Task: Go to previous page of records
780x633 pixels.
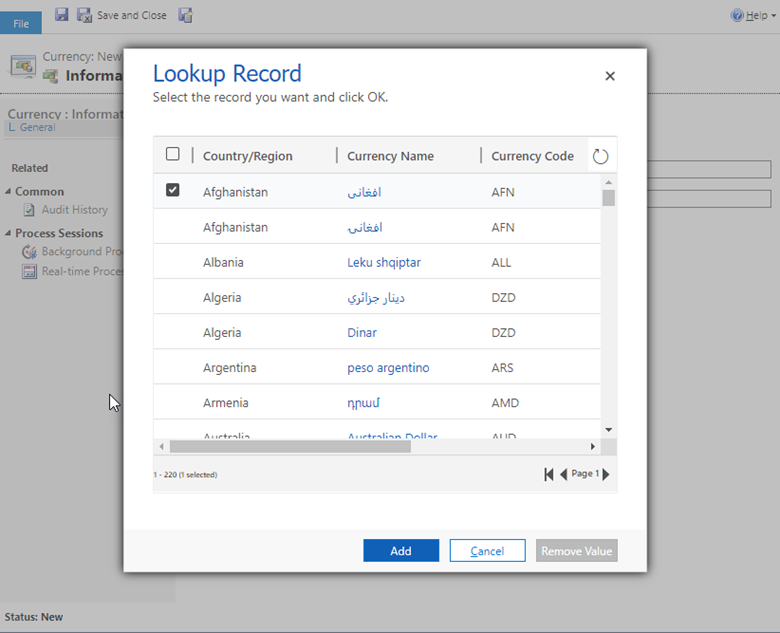Action: [x=563, y=475]
